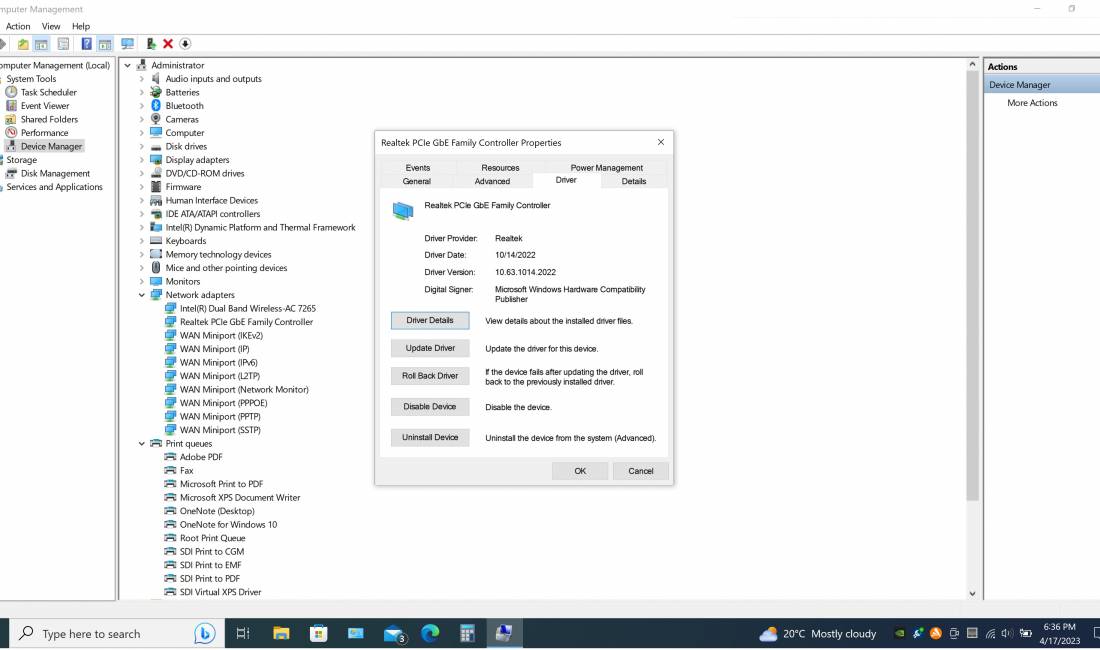Select Intel(R) Dual Band Wireless-AC 7265
The height and width of the screenshot is (650, 1100).
point(248,309)
